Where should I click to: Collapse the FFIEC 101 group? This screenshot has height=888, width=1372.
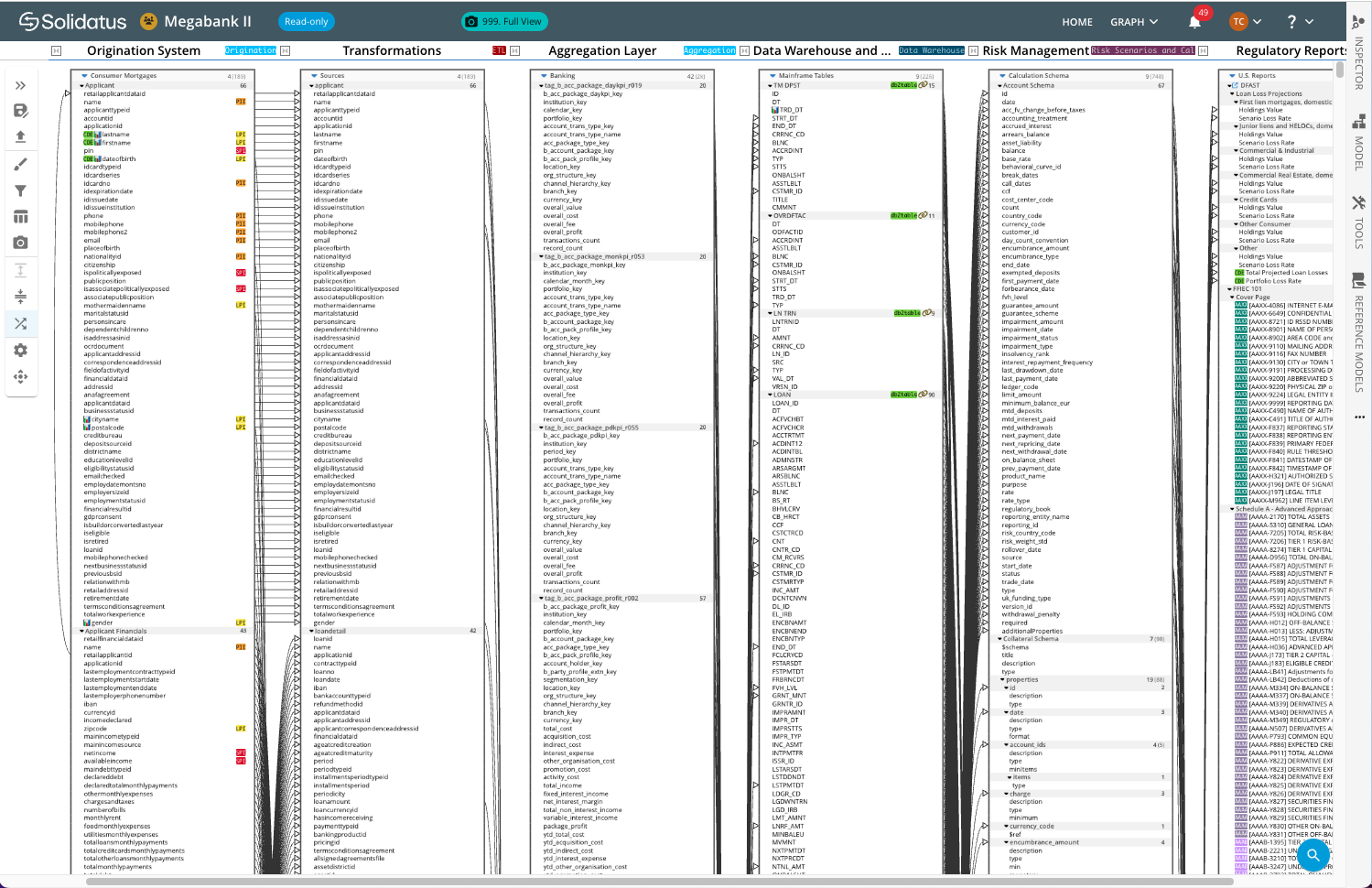pos(1229,289)
